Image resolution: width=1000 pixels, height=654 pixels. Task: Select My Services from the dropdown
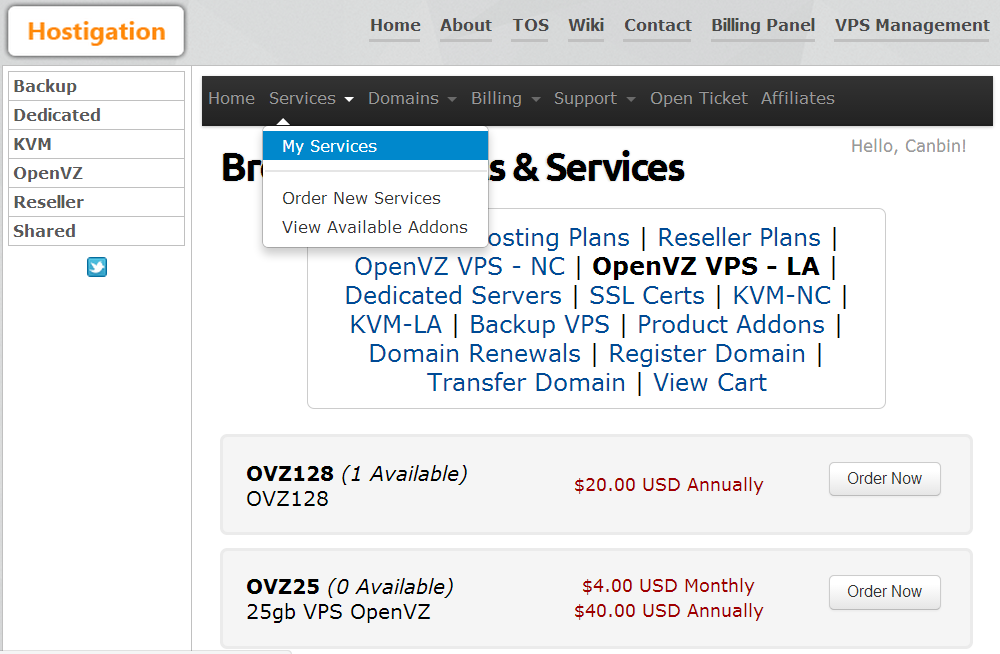click(375, 146)
